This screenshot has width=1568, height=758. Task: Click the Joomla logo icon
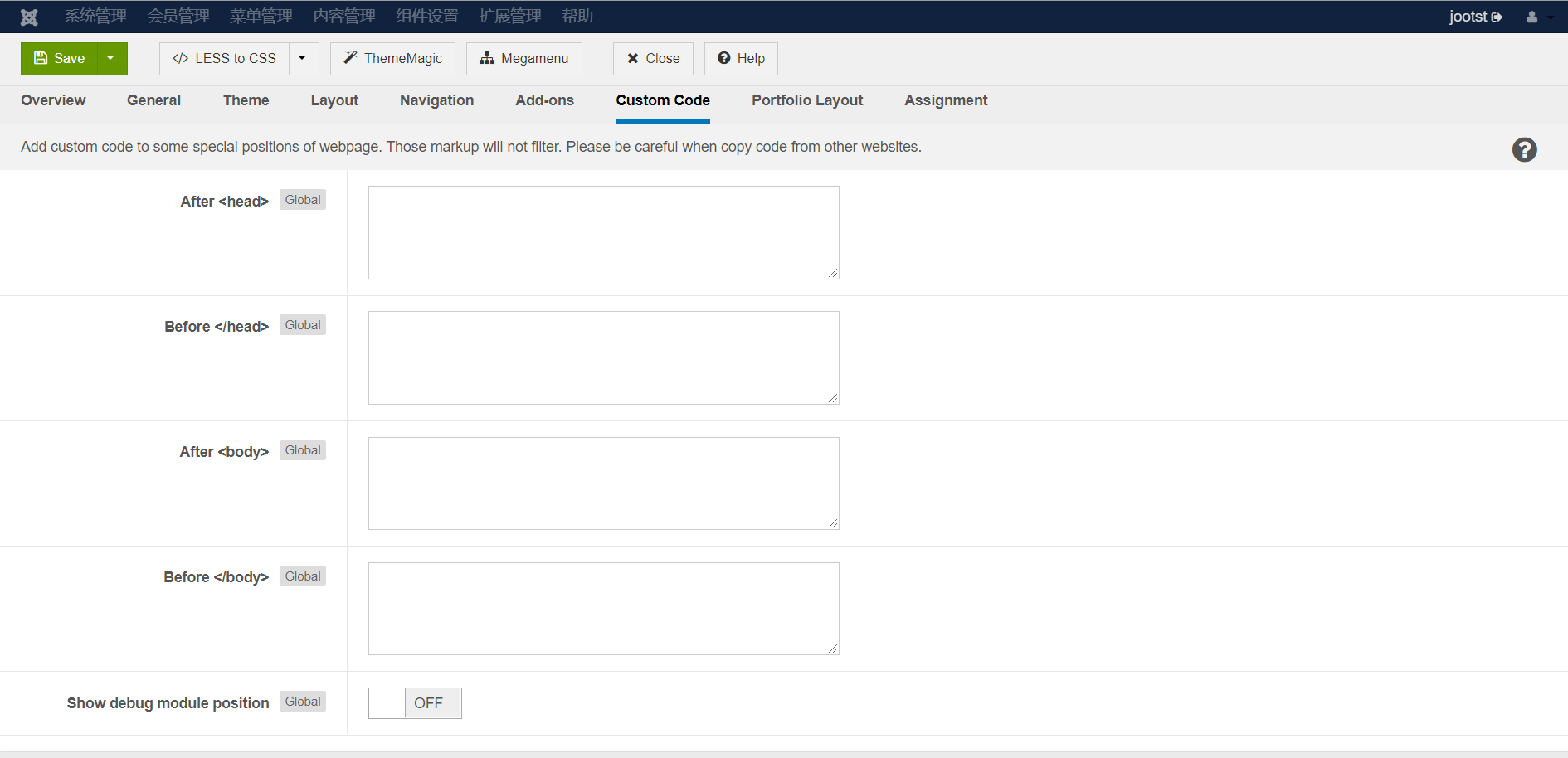click(29, 17)
